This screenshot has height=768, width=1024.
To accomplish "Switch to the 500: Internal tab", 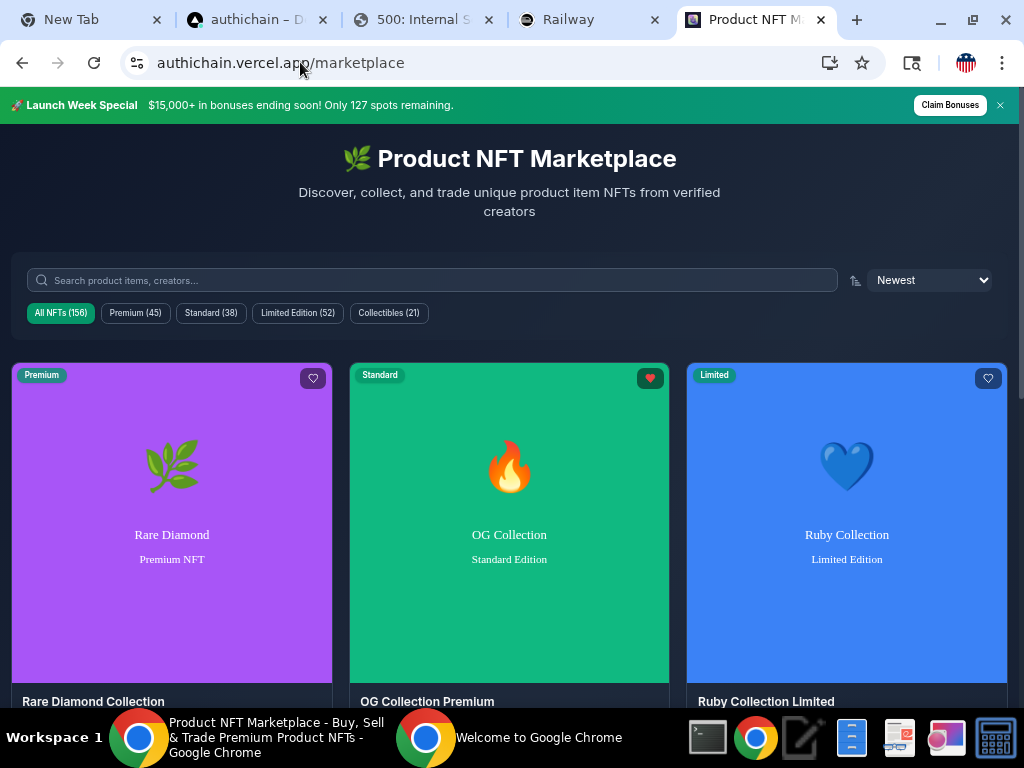I will click(423, 20).
